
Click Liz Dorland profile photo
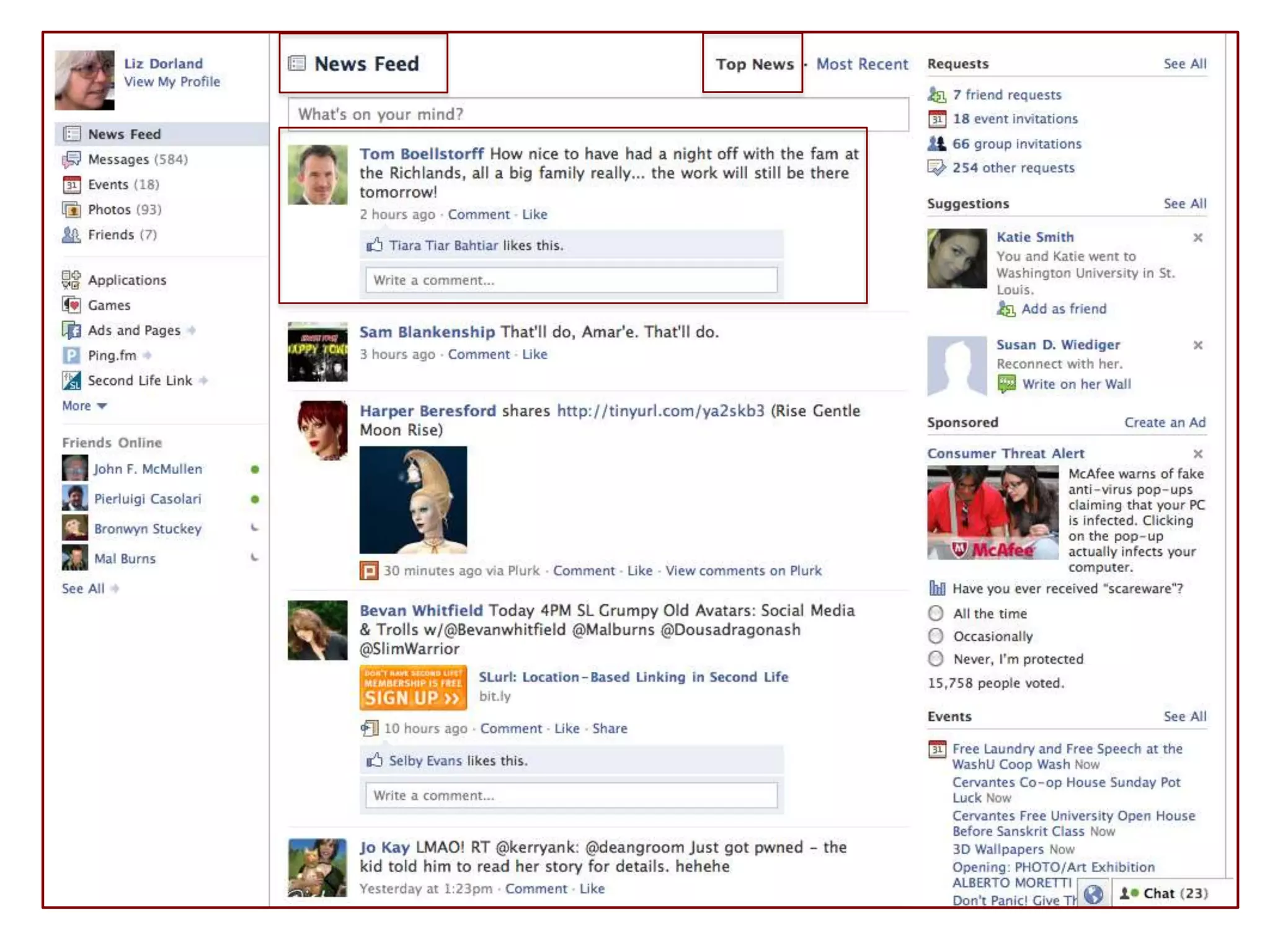84,80
